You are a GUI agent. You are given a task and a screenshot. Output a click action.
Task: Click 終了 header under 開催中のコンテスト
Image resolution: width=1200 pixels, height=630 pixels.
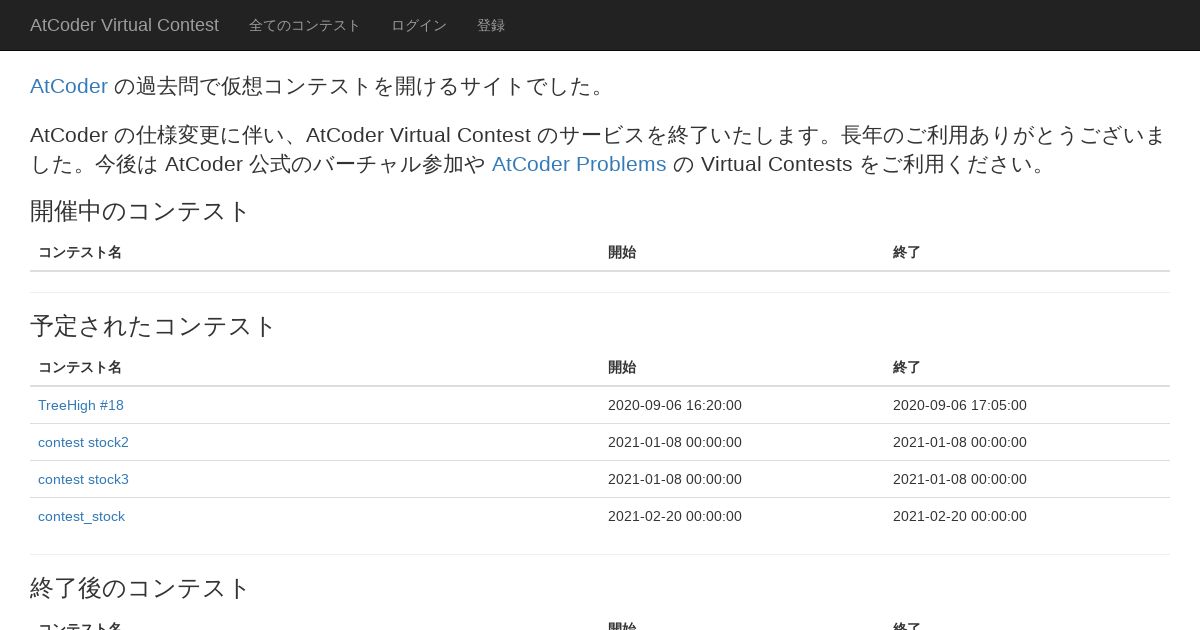coord(907,252)
